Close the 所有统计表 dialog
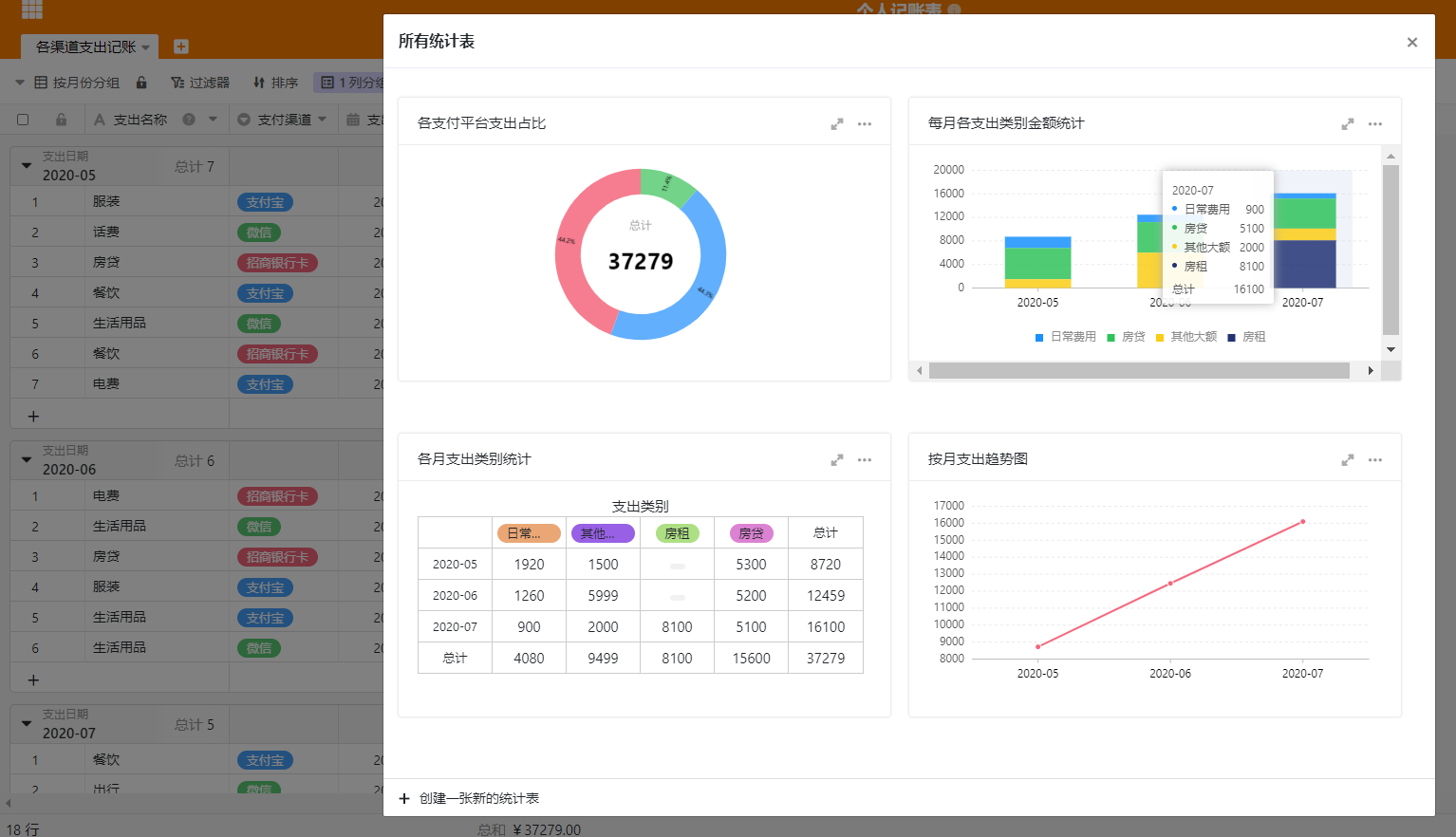Image resolution: width=1456 pixels, height=837 pixels. click(1412, 42)
